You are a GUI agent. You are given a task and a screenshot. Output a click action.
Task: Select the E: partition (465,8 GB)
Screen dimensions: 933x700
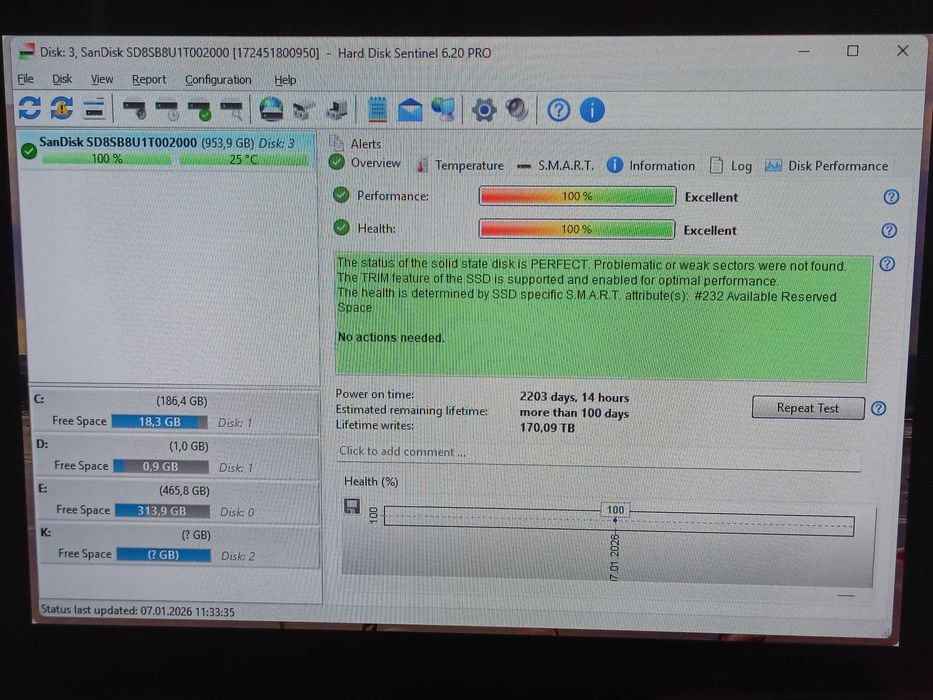coord(176,501)
